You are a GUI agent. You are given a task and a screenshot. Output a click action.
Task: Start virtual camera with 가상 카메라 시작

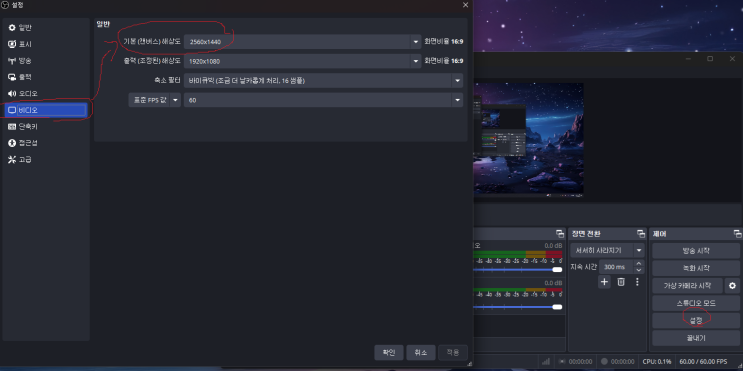tap(688, 286)
